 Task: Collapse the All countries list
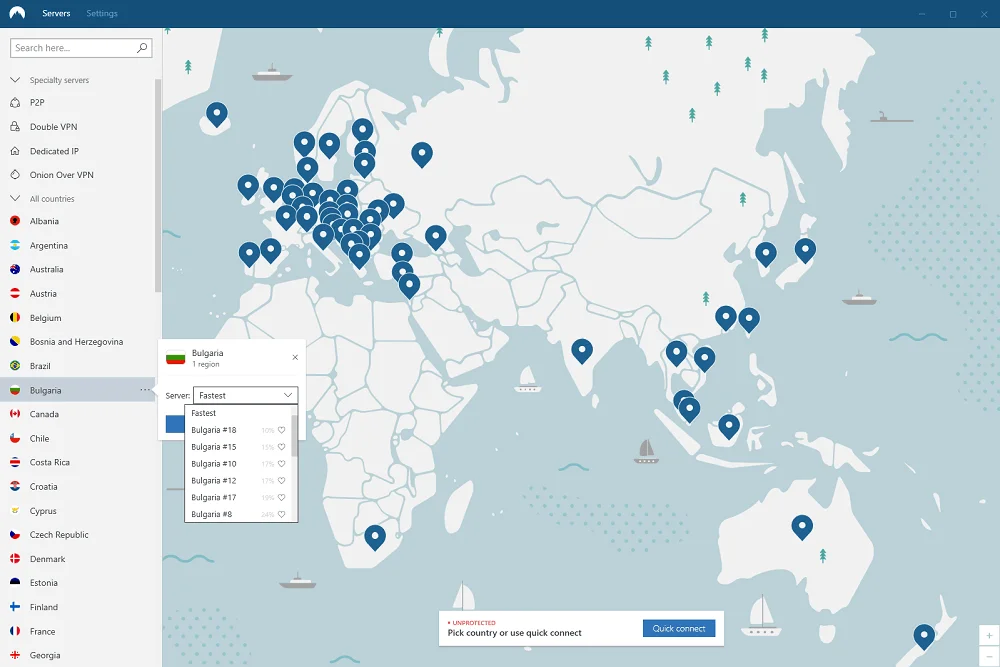point(15,198)
